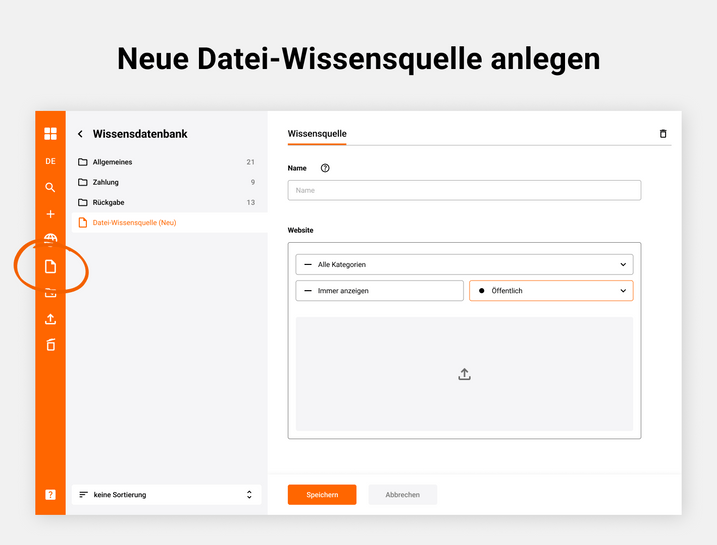Open help via the question mark sidebar icon
717x545 pixels.
(x=50, y=495)
